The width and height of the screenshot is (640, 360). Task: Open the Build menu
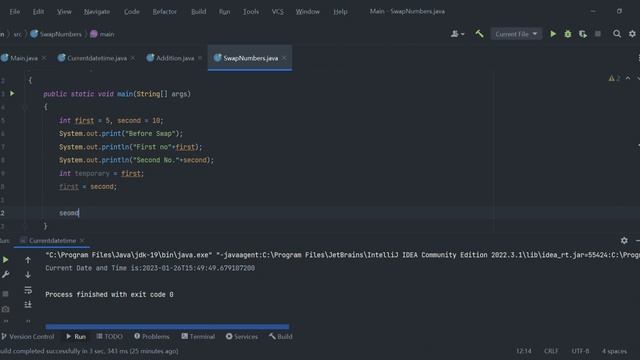pyautogui.click(x=198, y=11)
